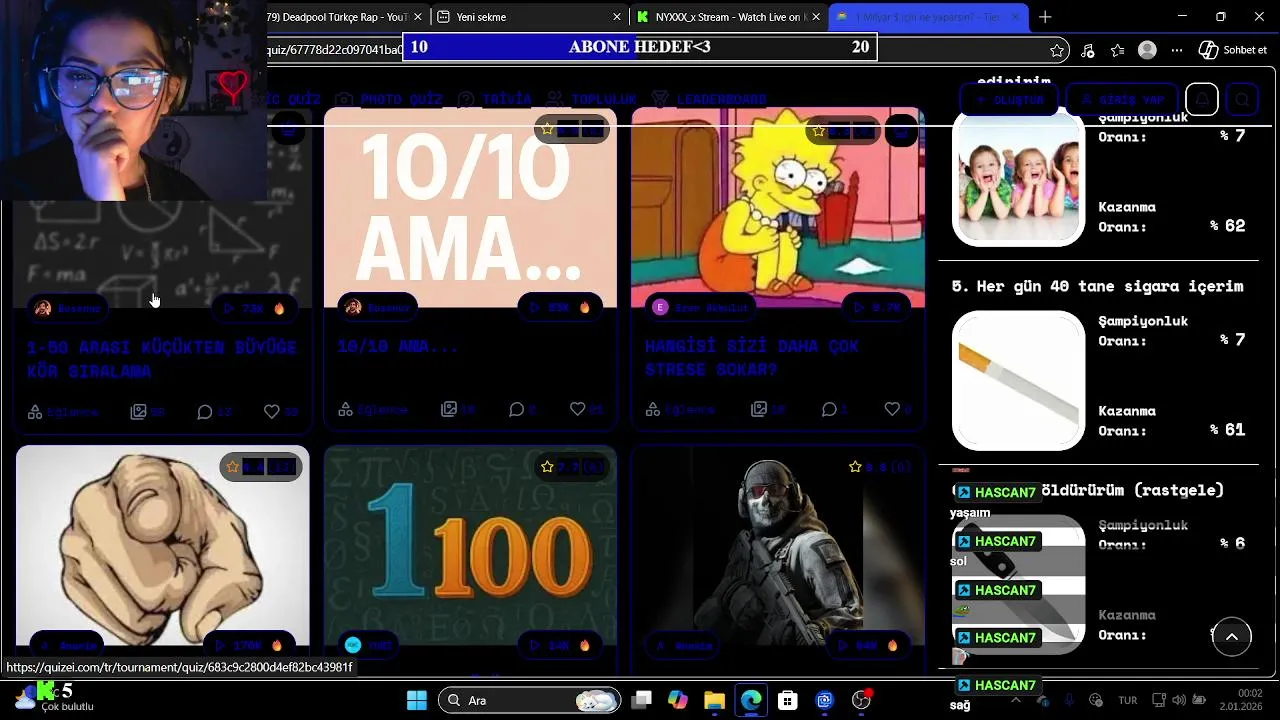Open the 10/10 AMA... title link
Screen dimensions: 1280x720
(x=397, y=346)
